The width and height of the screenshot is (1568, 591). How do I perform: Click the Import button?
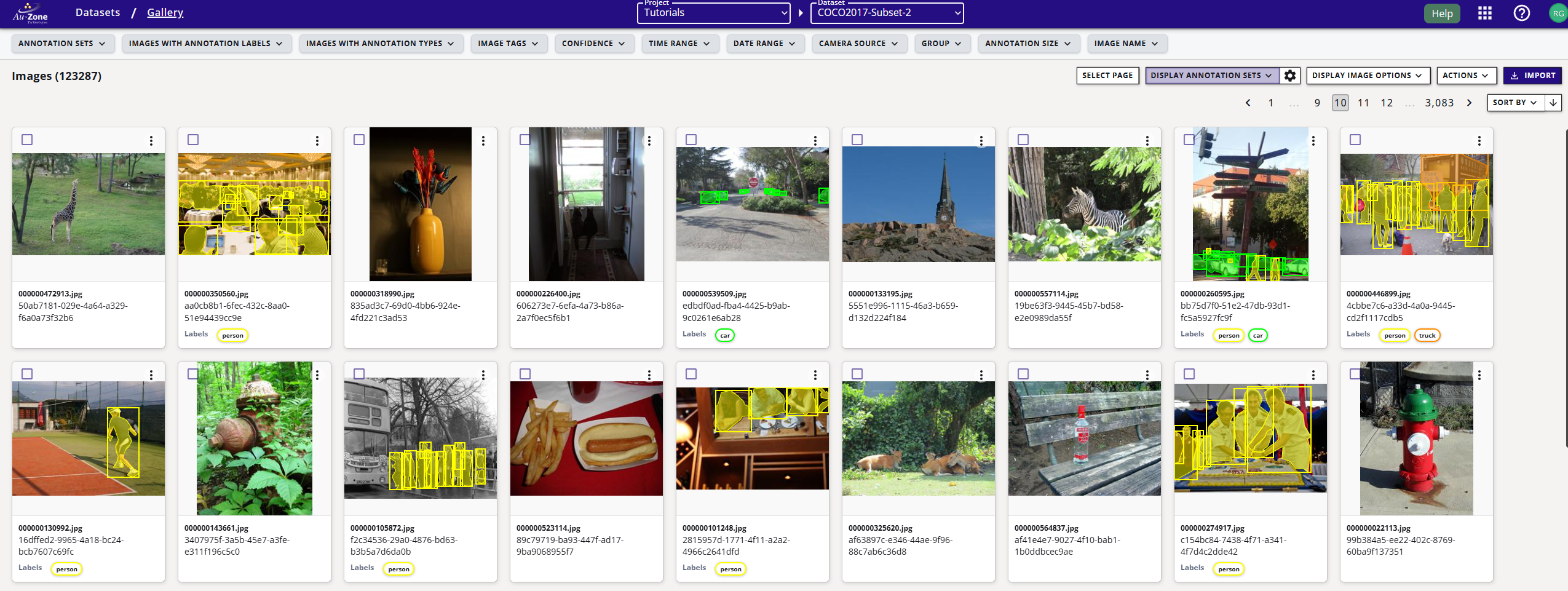(1532, 76)
